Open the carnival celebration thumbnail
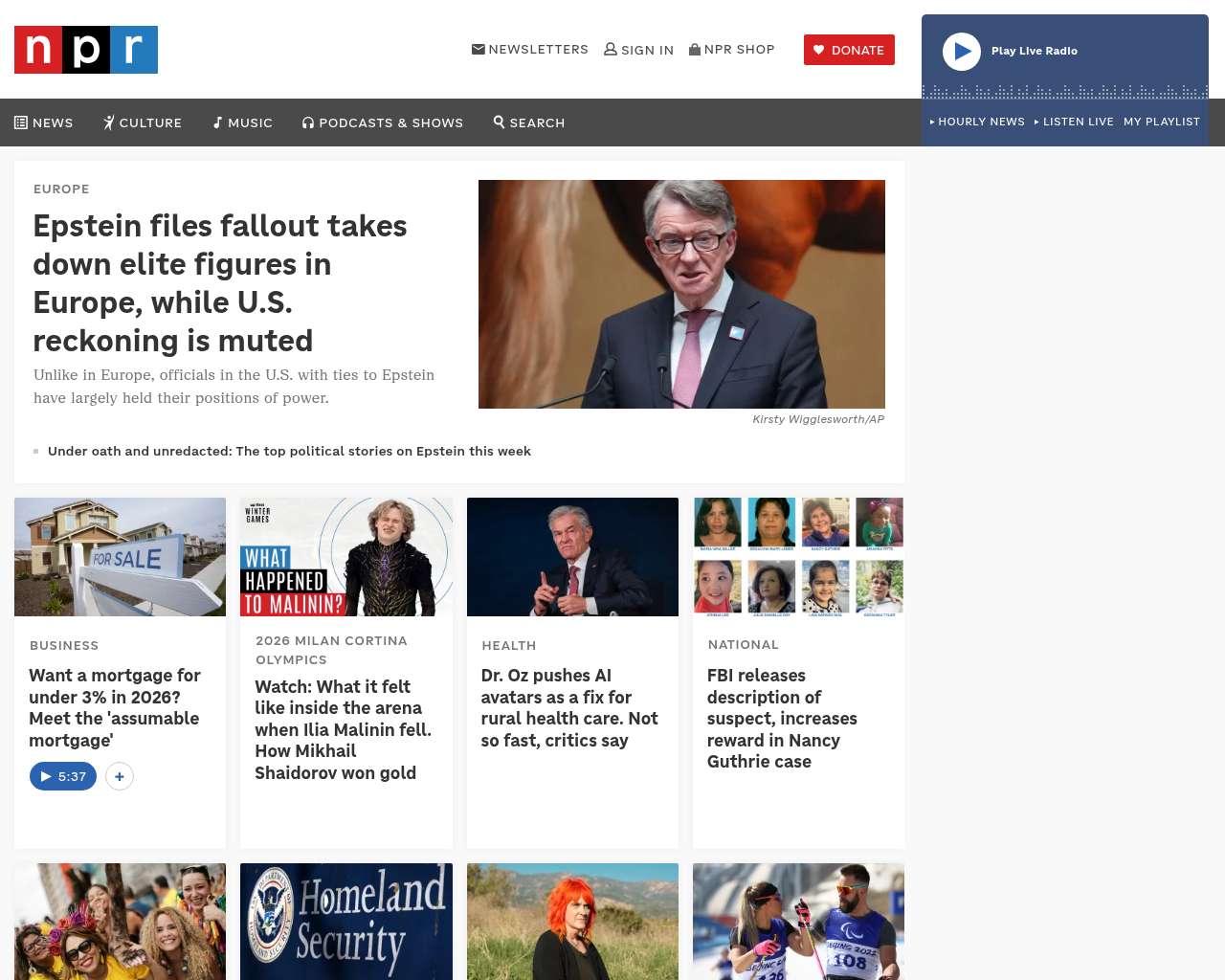This screenshot has width=1225, height=980. [120, 922]
